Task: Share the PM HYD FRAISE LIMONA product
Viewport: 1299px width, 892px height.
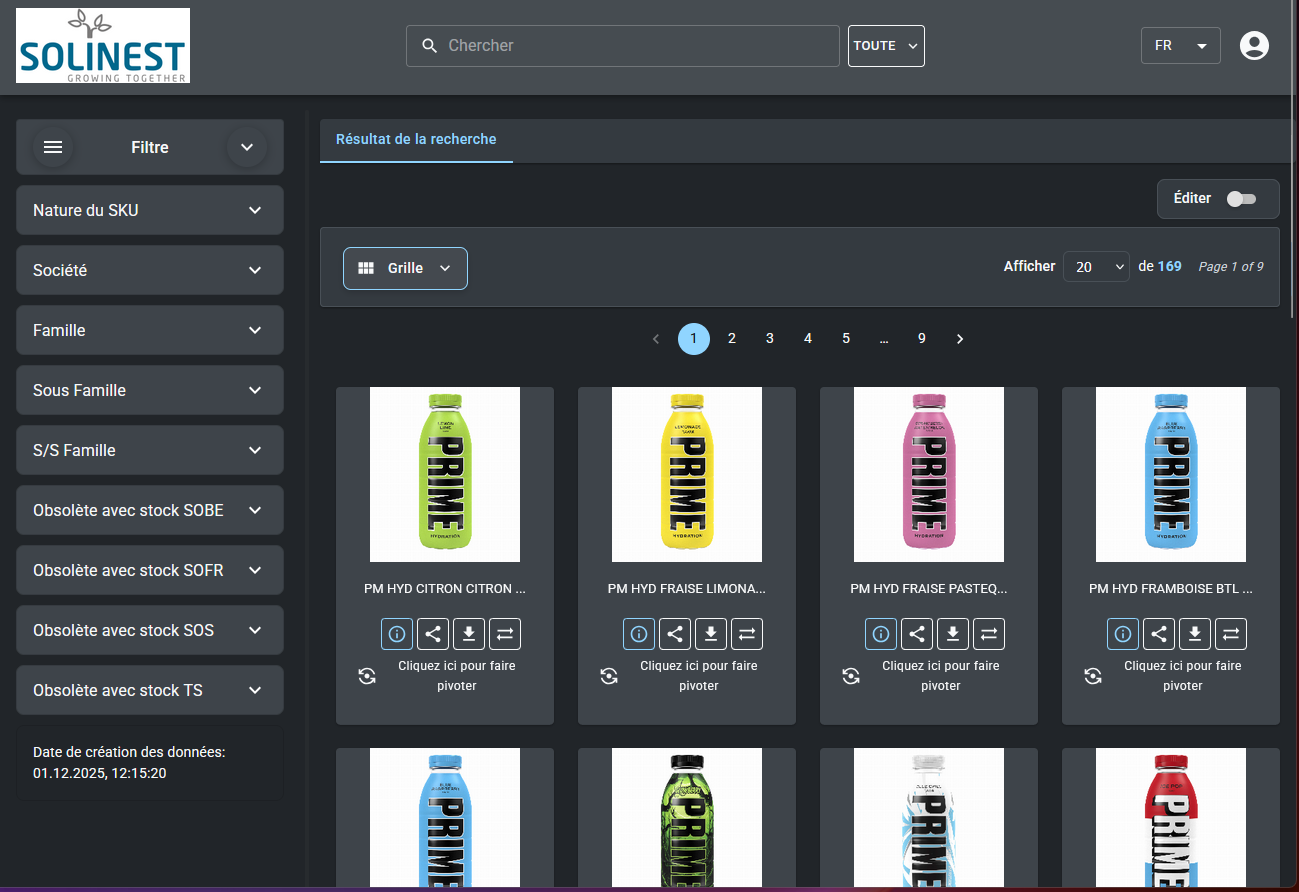Action: [x=675, y=634]
